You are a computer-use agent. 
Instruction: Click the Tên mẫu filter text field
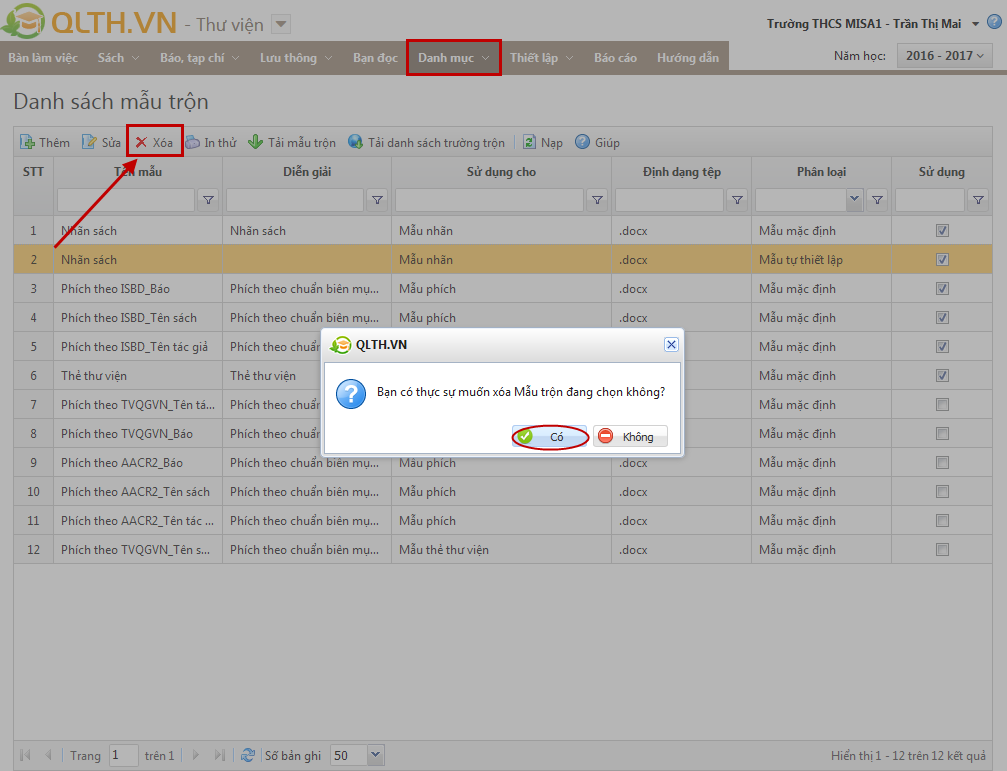click(126, 200)
